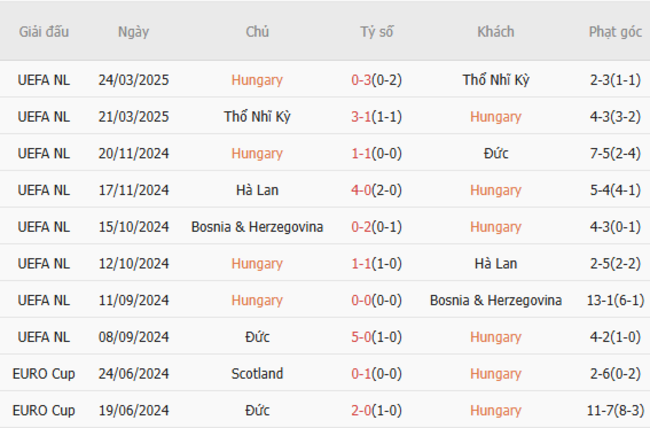
Task: Click the date 19/06/2024
Action: pos(133,410)
